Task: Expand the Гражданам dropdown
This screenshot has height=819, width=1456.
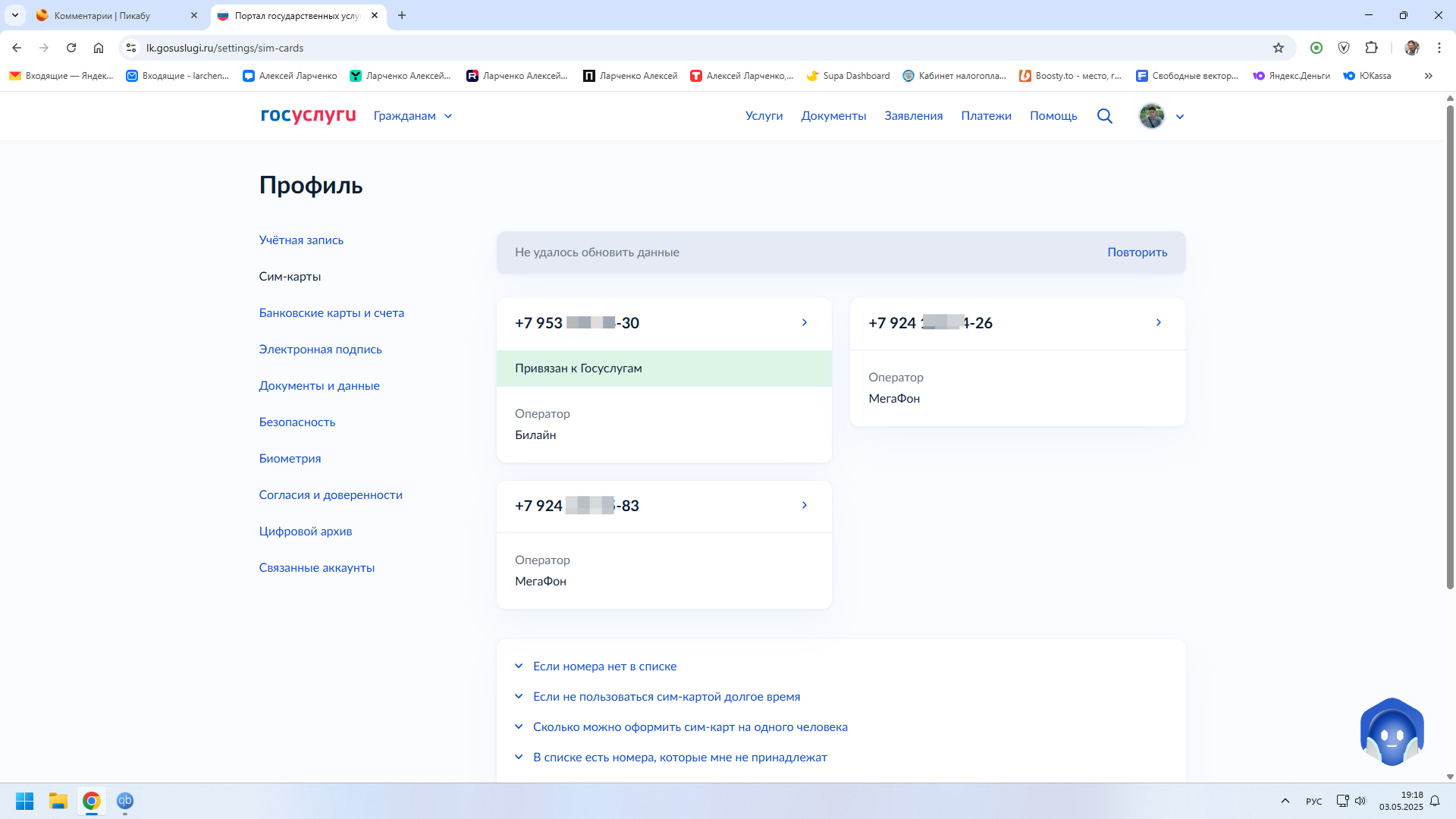Action: click(413, 116)
